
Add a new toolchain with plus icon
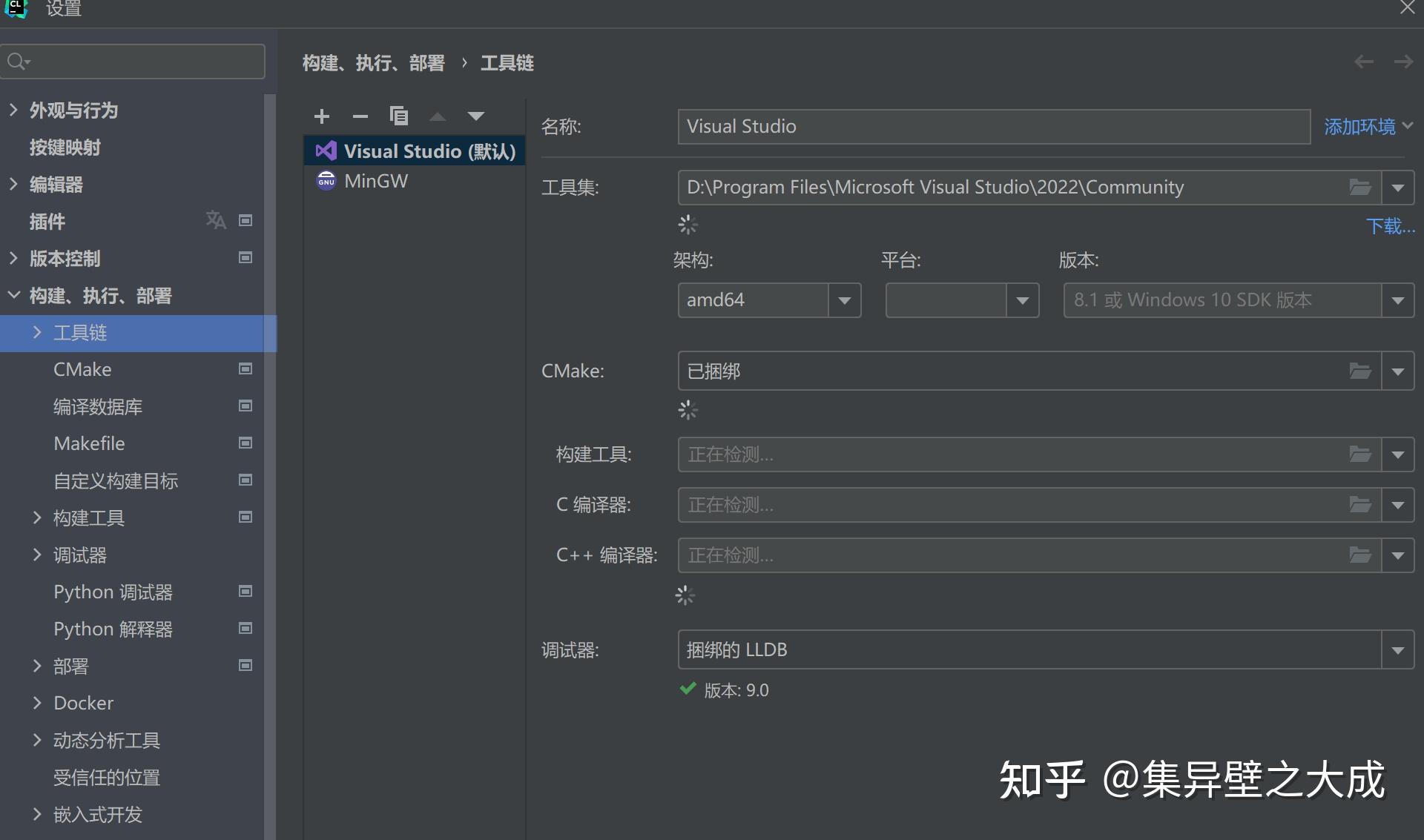click(x=322, y=116)
